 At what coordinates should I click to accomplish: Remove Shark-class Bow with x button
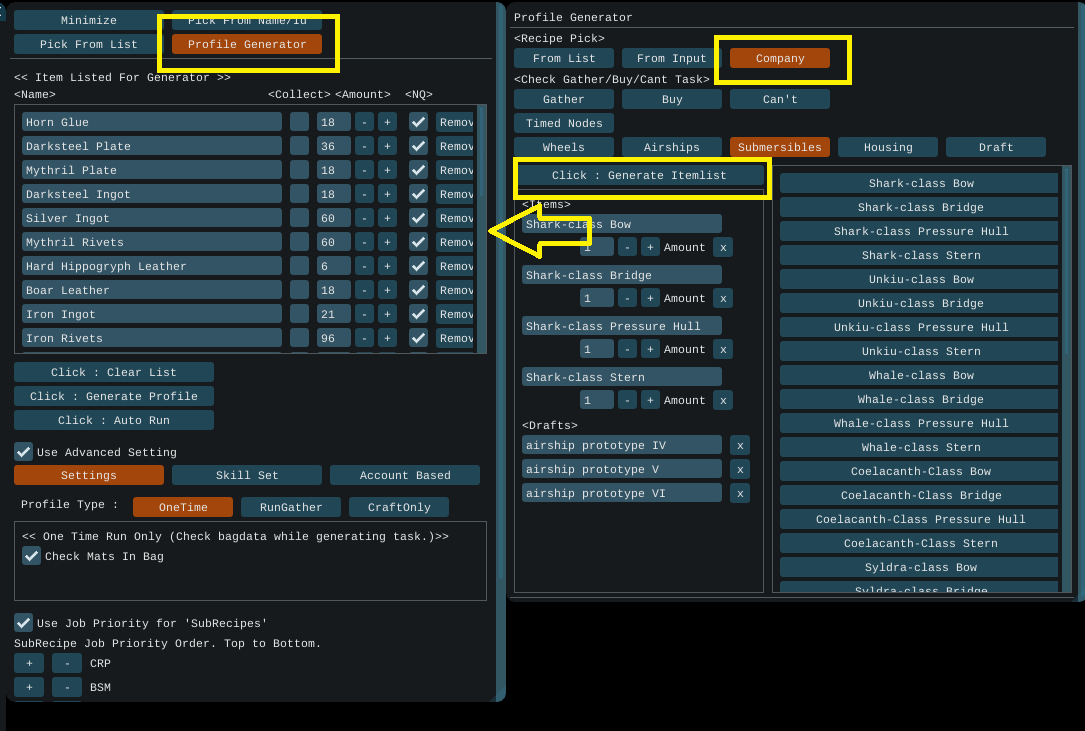point(723,247)
